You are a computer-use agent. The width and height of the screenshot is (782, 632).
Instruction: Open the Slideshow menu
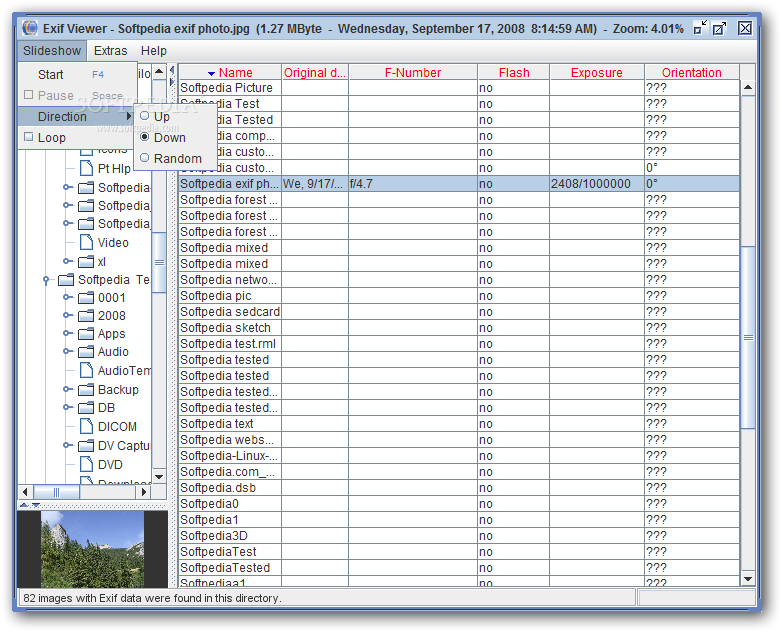52,51
